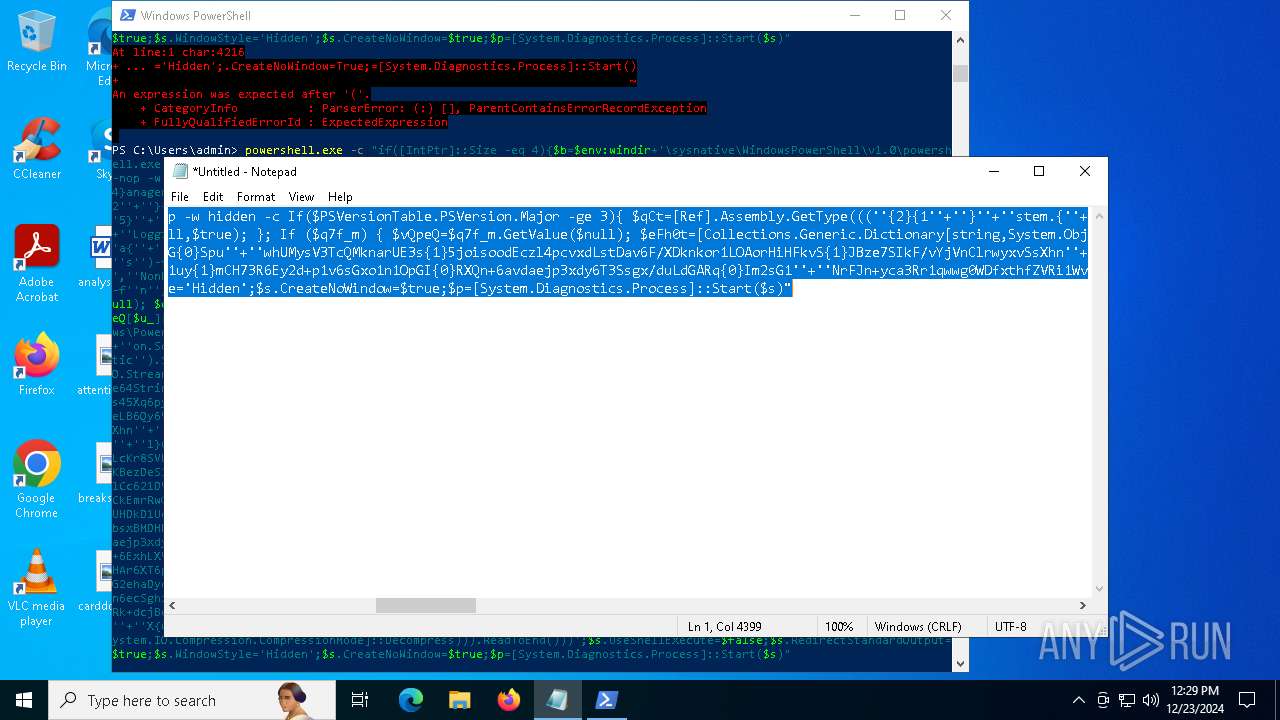Click Notepad vertical scroll down arrow
The width and height of the screenshot is (1280, 720).
[1099, 589]
